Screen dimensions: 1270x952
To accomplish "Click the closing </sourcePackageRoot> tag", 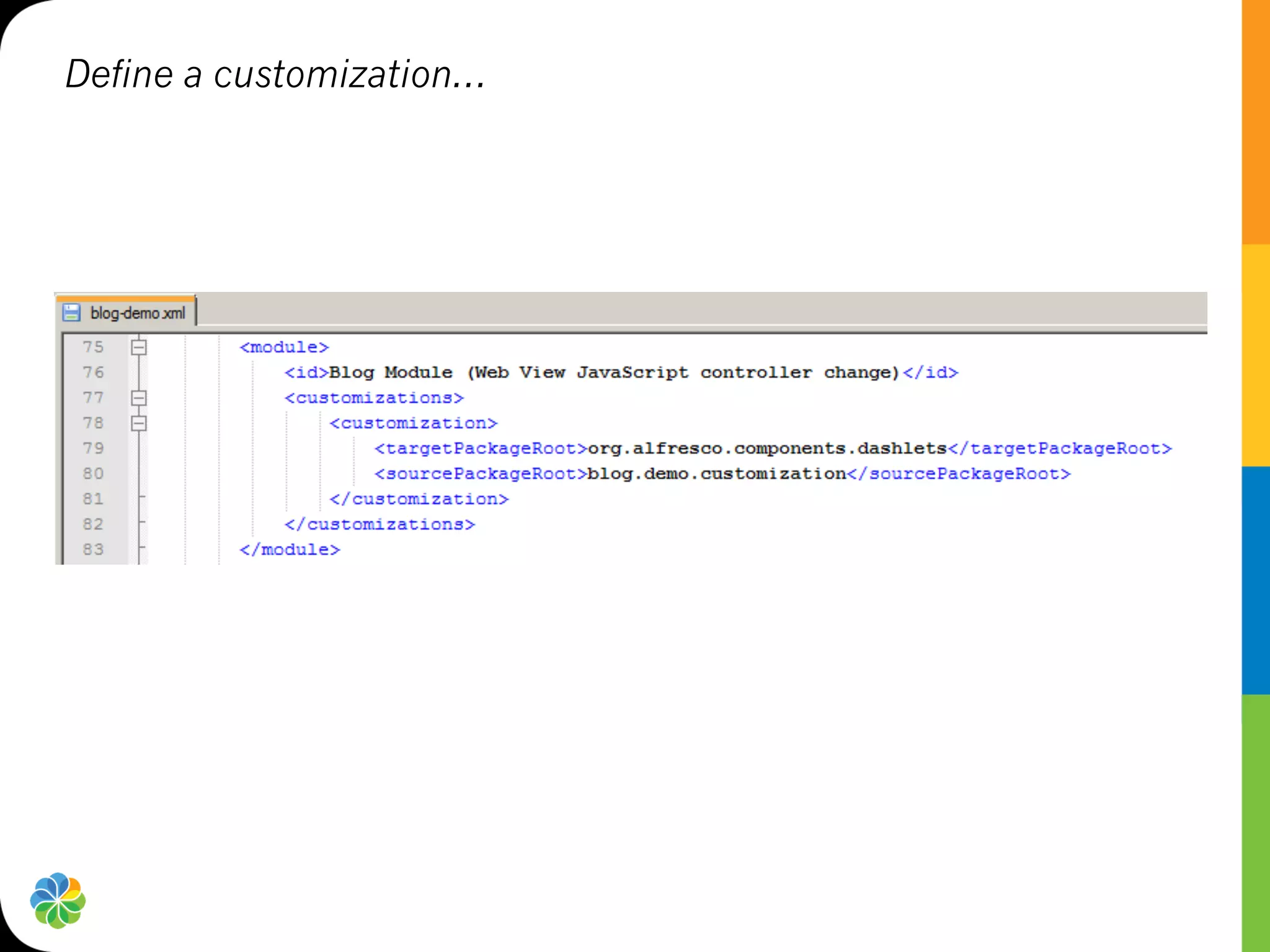I will (x=959, y=474).
